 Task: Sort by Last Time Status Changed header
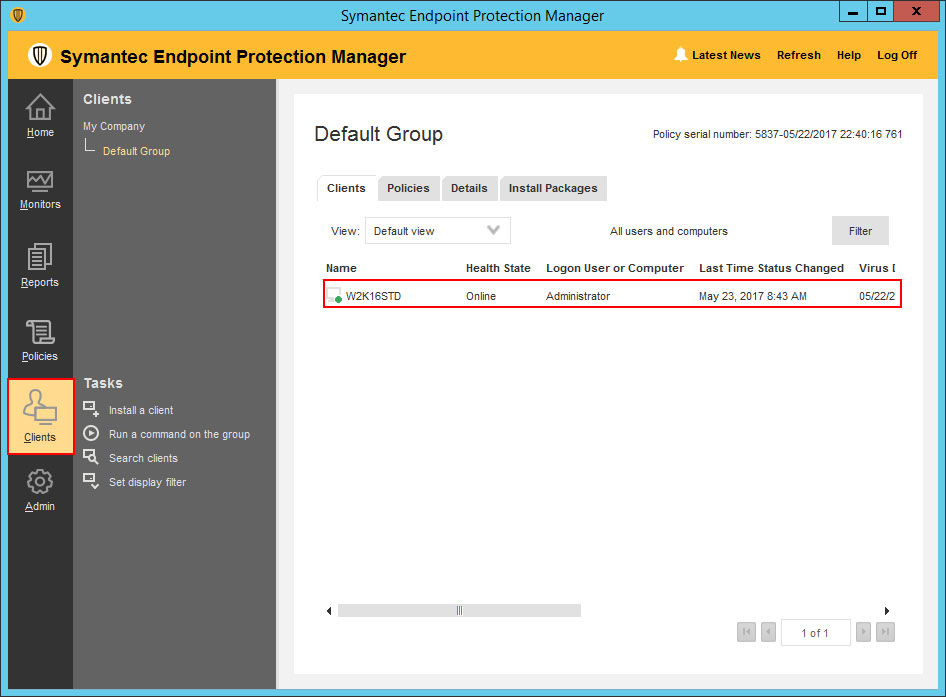pyautogui.click(x=772, y=268)
